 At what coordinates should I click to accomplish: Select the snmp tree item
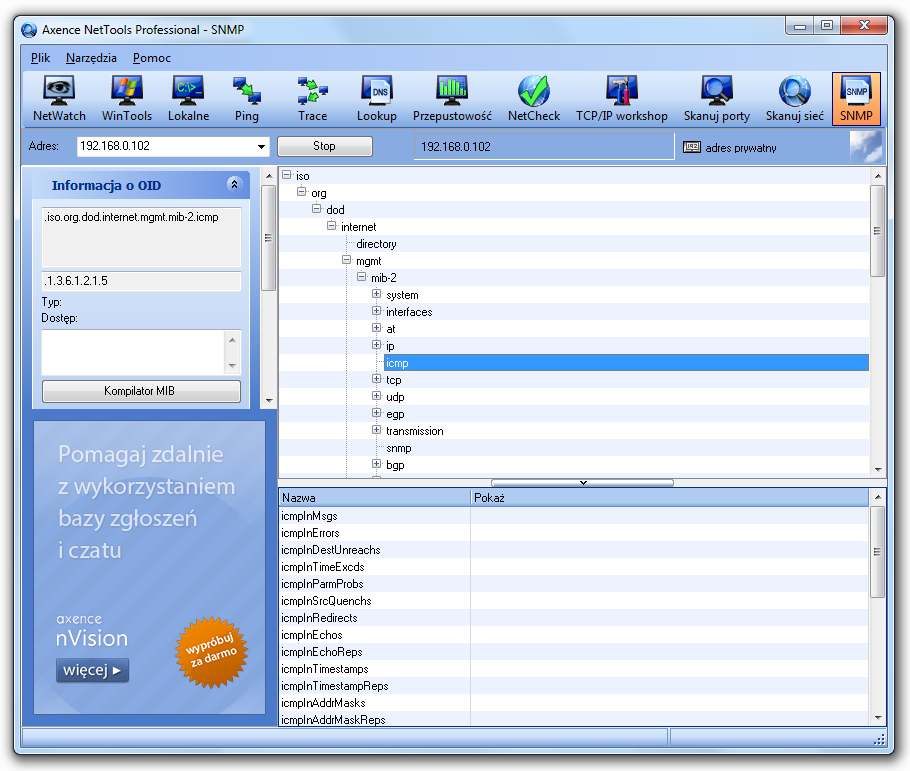click(399, 448)
